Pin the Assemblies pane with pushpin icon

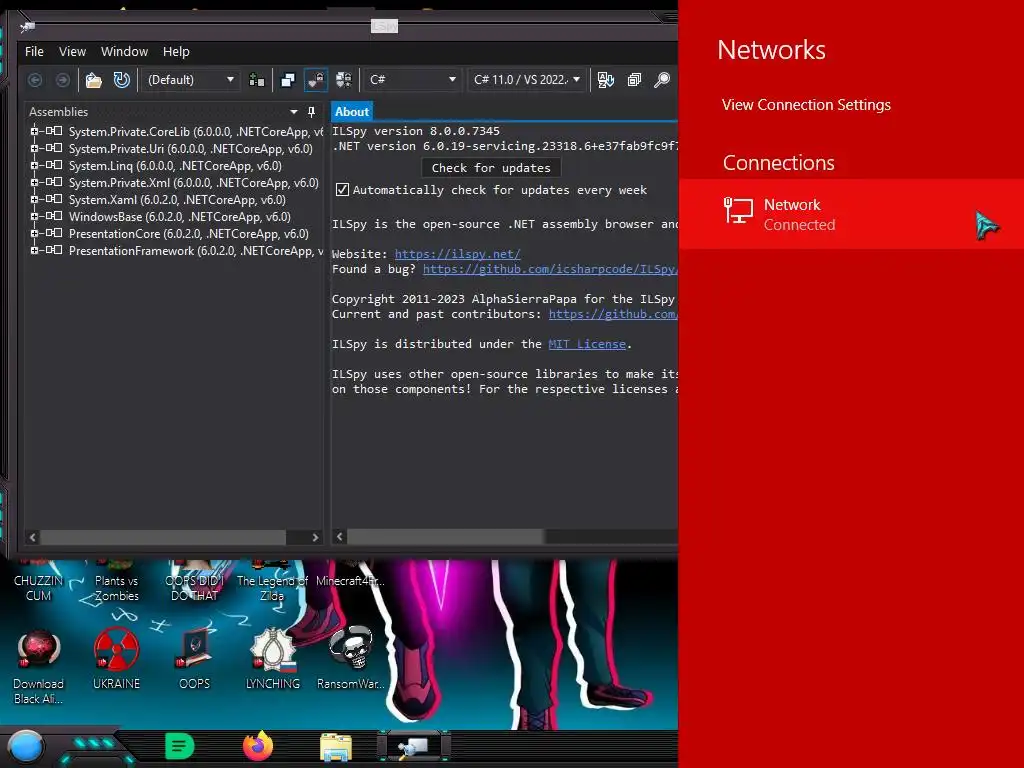tap(312, 112)
